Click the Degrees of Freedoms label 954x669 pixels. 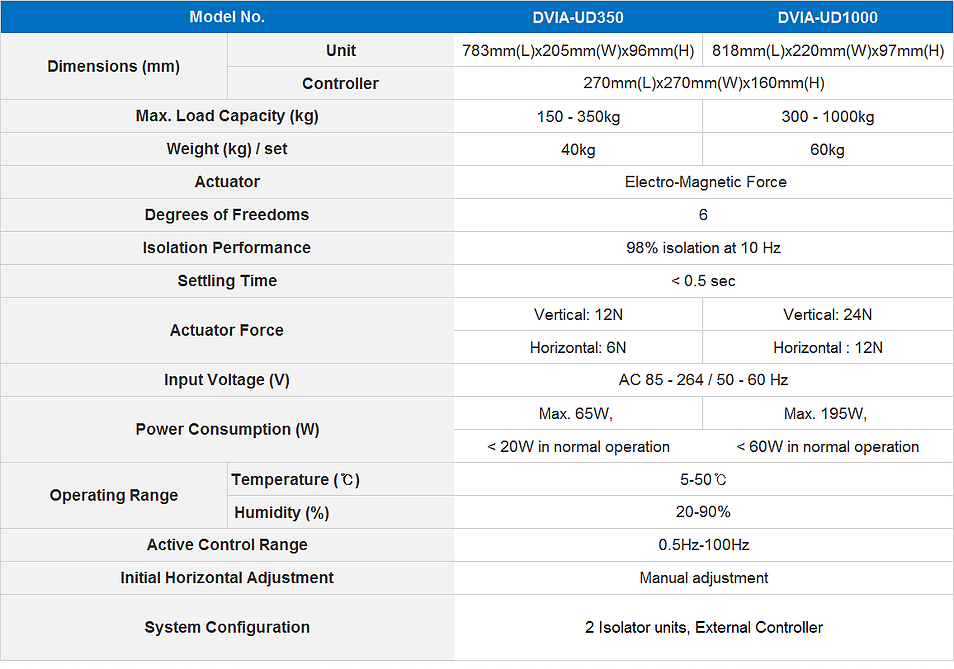[x=227, y=215]
